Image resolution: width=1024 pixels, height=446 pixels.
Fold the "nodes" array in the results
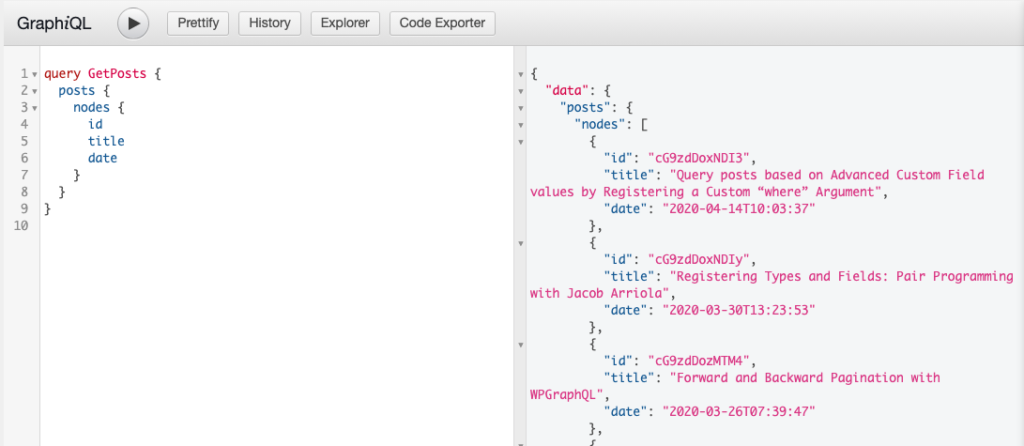point(520,125)
